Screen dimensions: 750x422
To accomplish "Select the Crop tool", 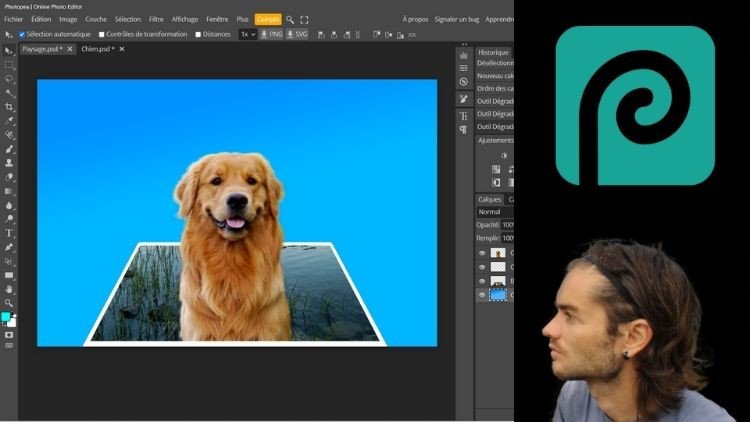I will coord(9,106).
